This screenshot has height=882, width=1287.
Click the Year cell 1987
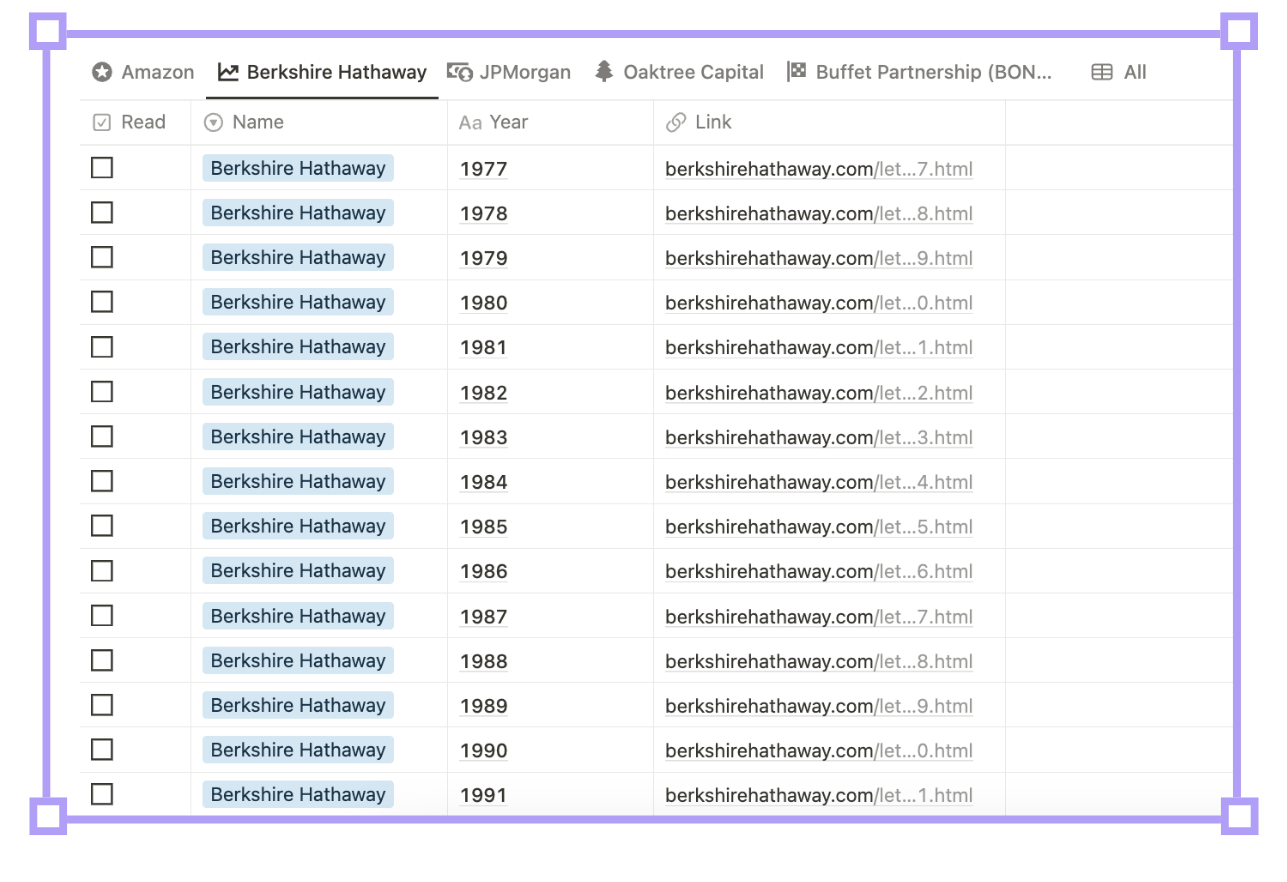point(484,617)
